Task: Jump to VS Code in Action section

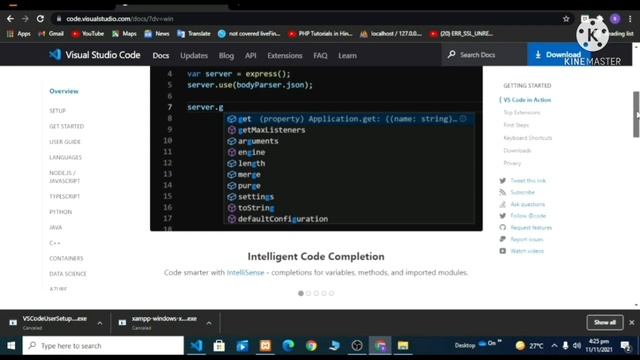Action: tap(527, 100)
